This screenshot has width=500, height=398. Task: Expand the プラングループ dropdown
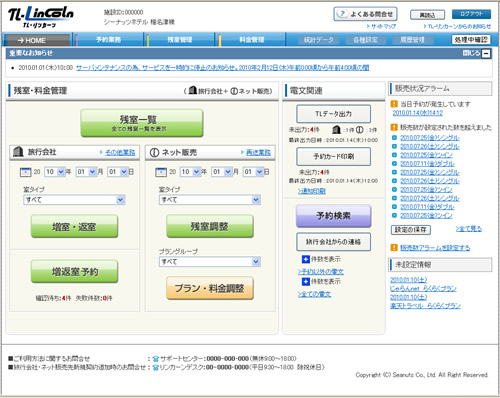[x=210, y=262]
